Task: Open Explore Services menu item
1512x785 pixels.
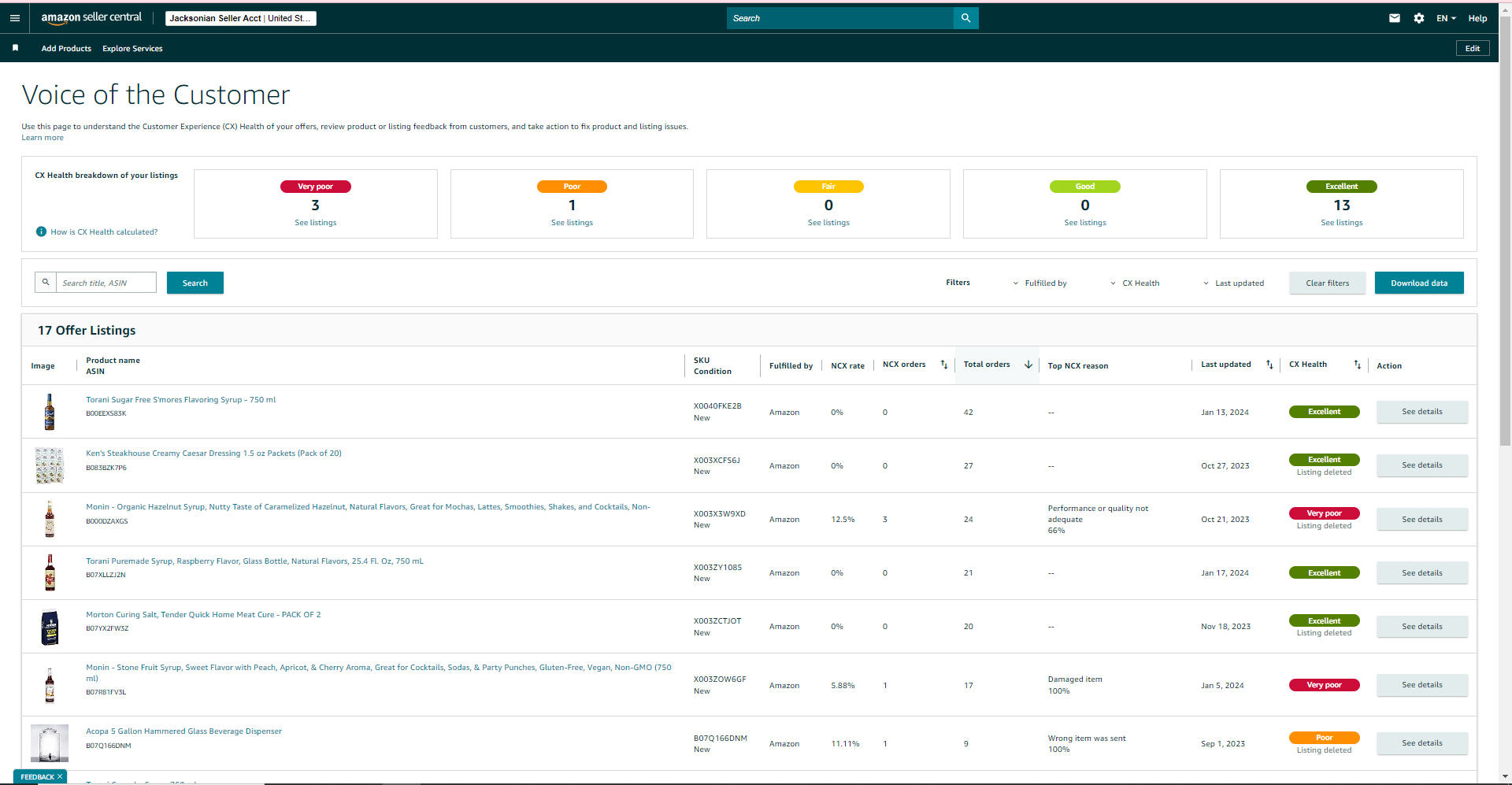Action: tap(132, 49)
